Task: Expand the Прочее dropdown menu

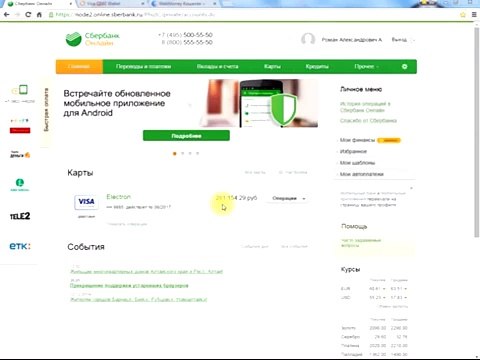Action: coord(366,66)
